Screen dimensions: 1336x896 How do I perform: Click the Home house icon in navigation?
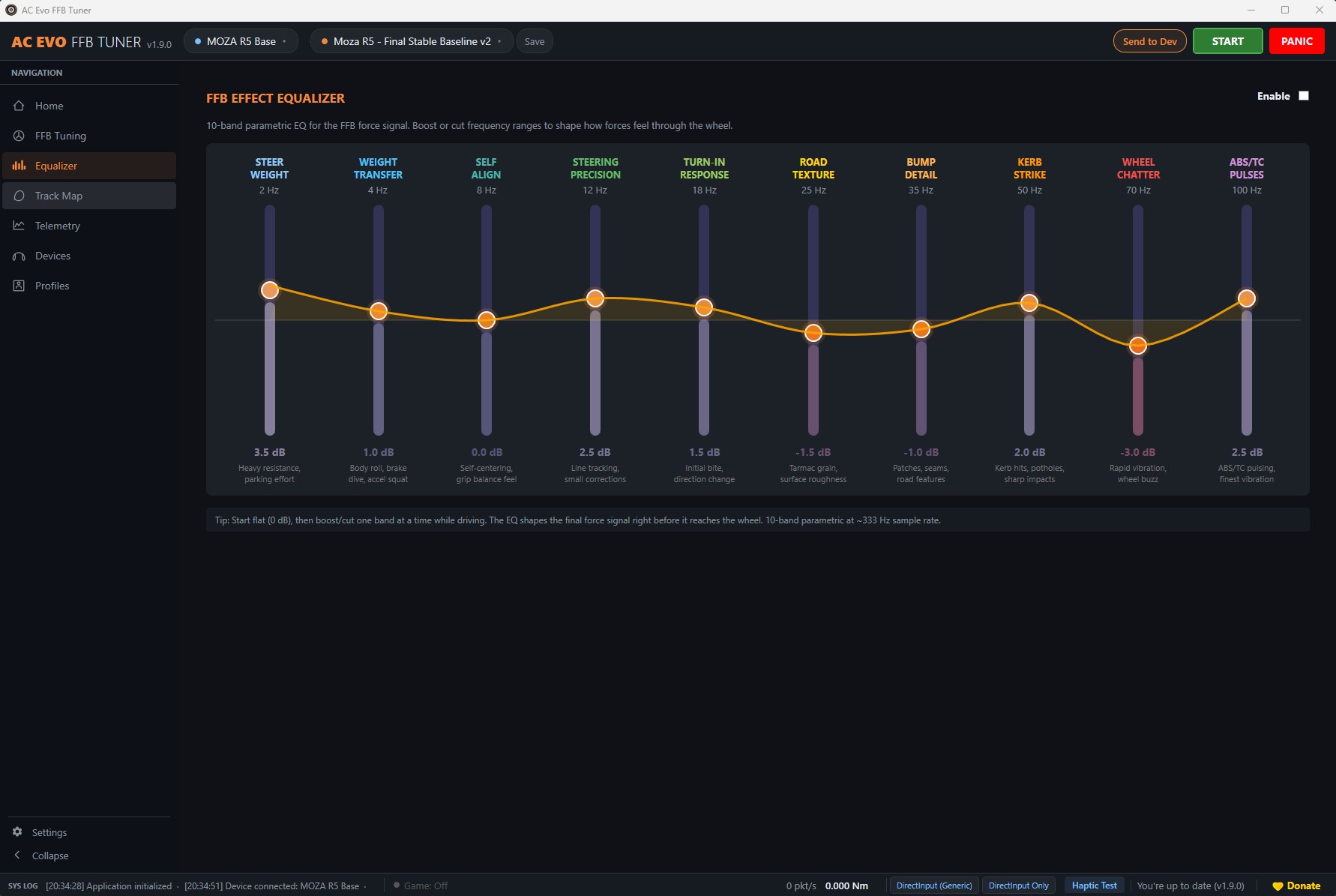[19, 106]
